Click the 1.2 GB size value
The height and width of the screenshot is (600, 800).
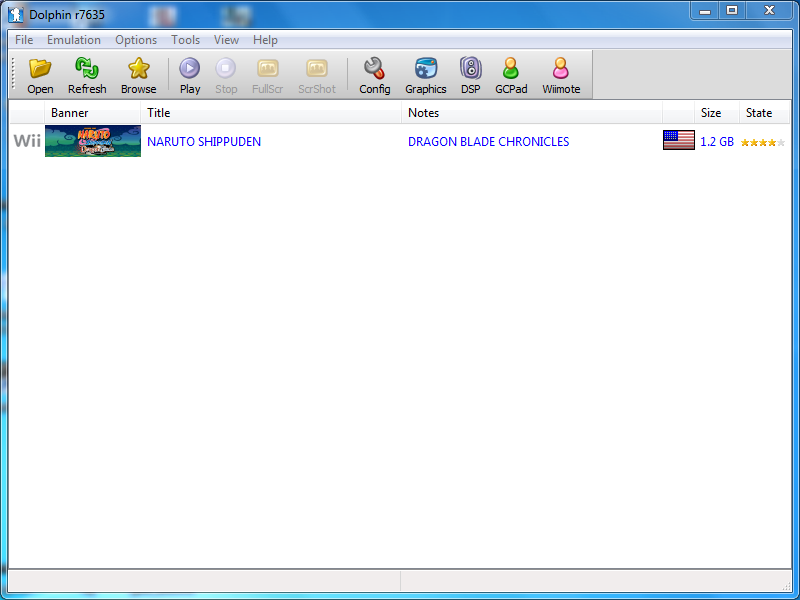pos(717,142)
